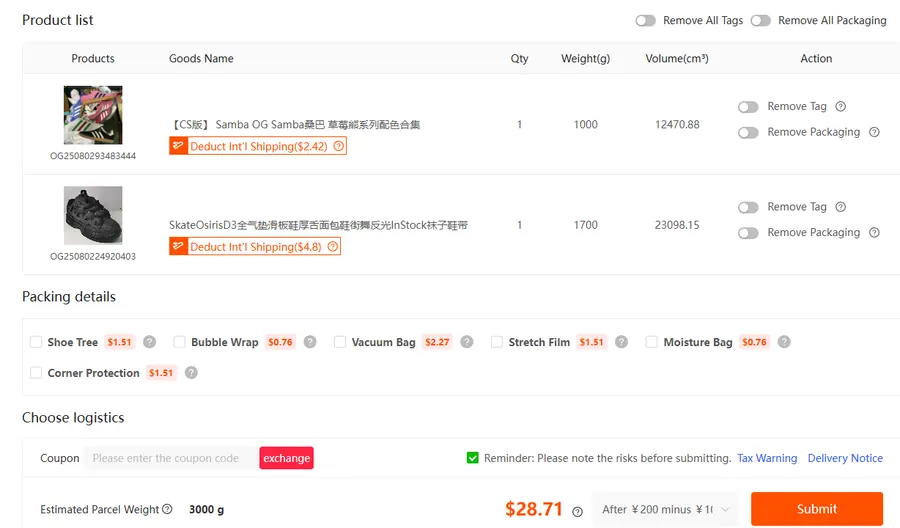Toggle the Remove All Packaging switch

(761, 21)
